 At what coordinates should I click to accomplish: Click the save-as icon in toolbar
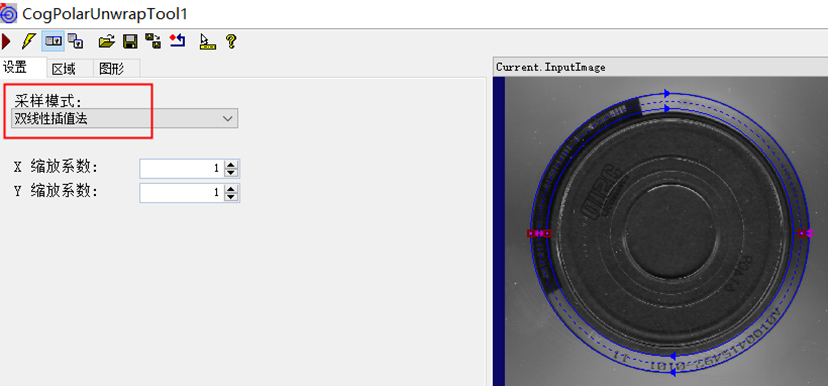154,41
